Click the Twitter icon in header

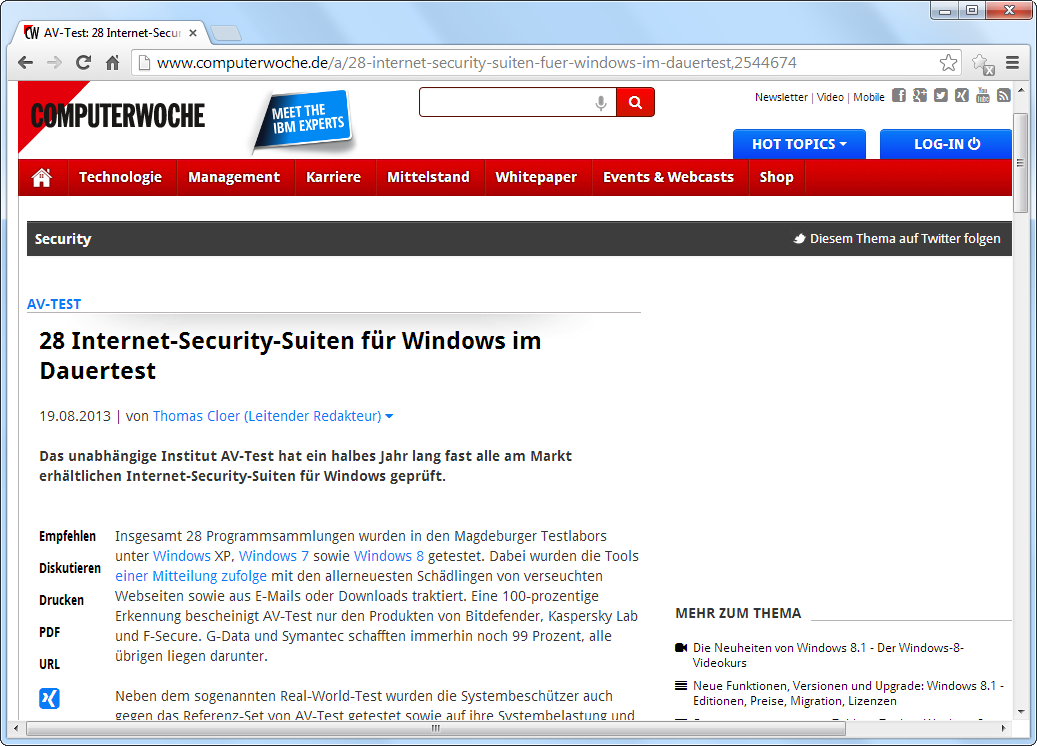pyautogui.click(x=940, y=96)
